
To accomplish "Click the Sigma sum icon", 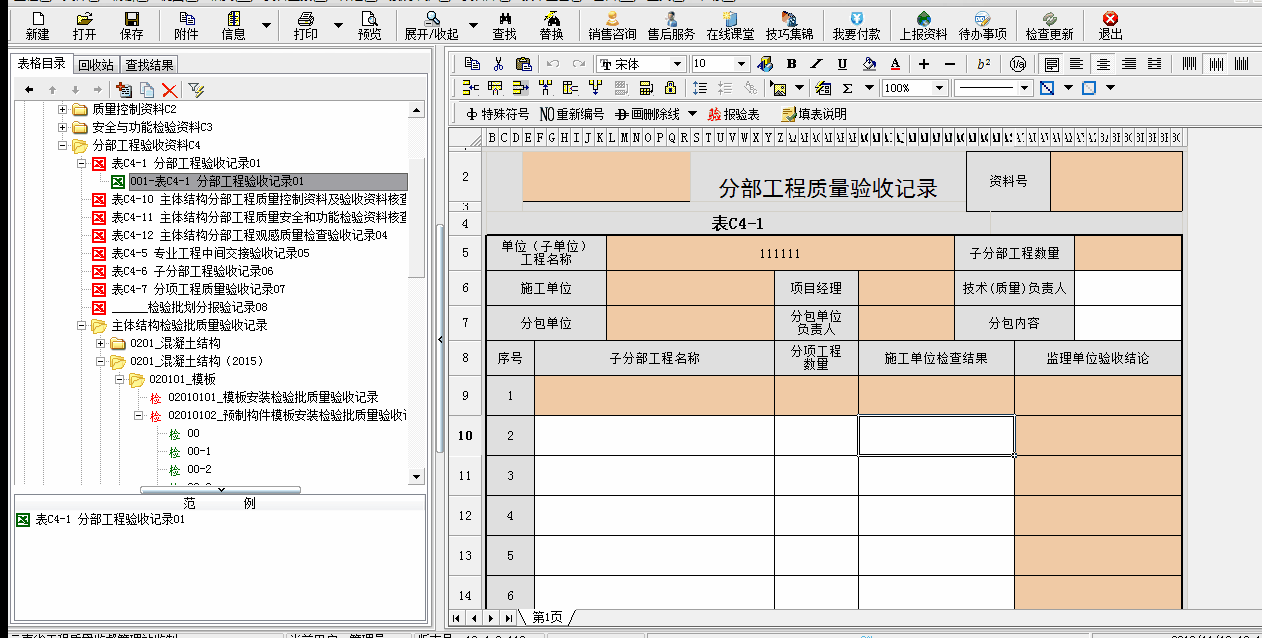I will pos(847,88).
